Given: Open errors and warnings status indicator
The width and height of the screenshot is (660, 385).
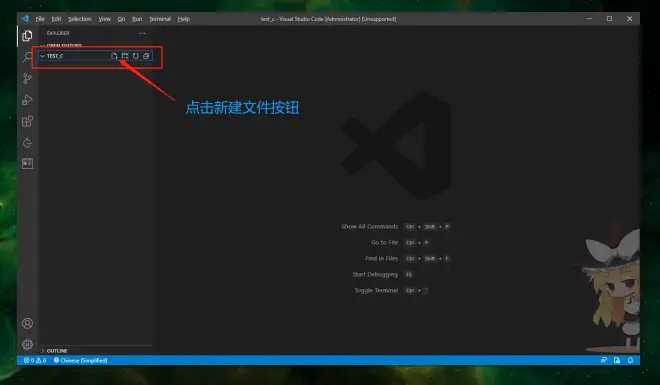Looking at the screenshot, I should [x=35, y=361].
